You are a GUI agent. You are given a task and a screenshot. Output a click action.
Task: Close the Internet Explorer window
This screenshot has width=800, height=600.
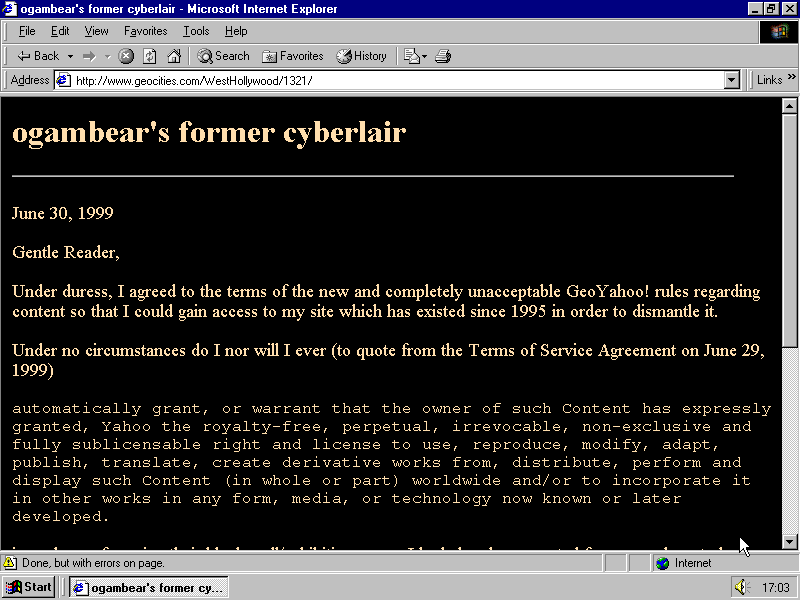tap(788, 9)
